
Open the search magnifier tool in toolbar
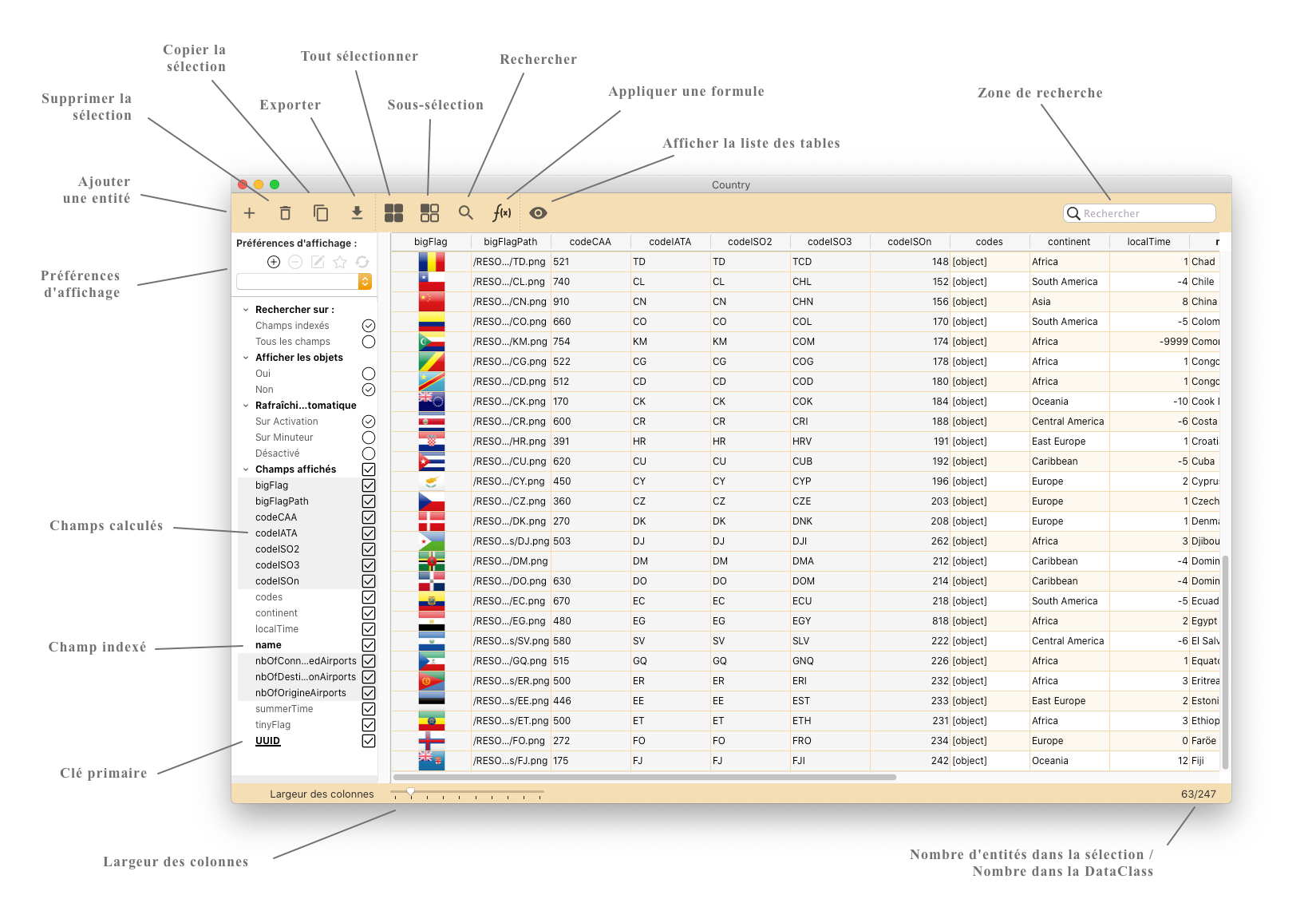tap(466, 213)
